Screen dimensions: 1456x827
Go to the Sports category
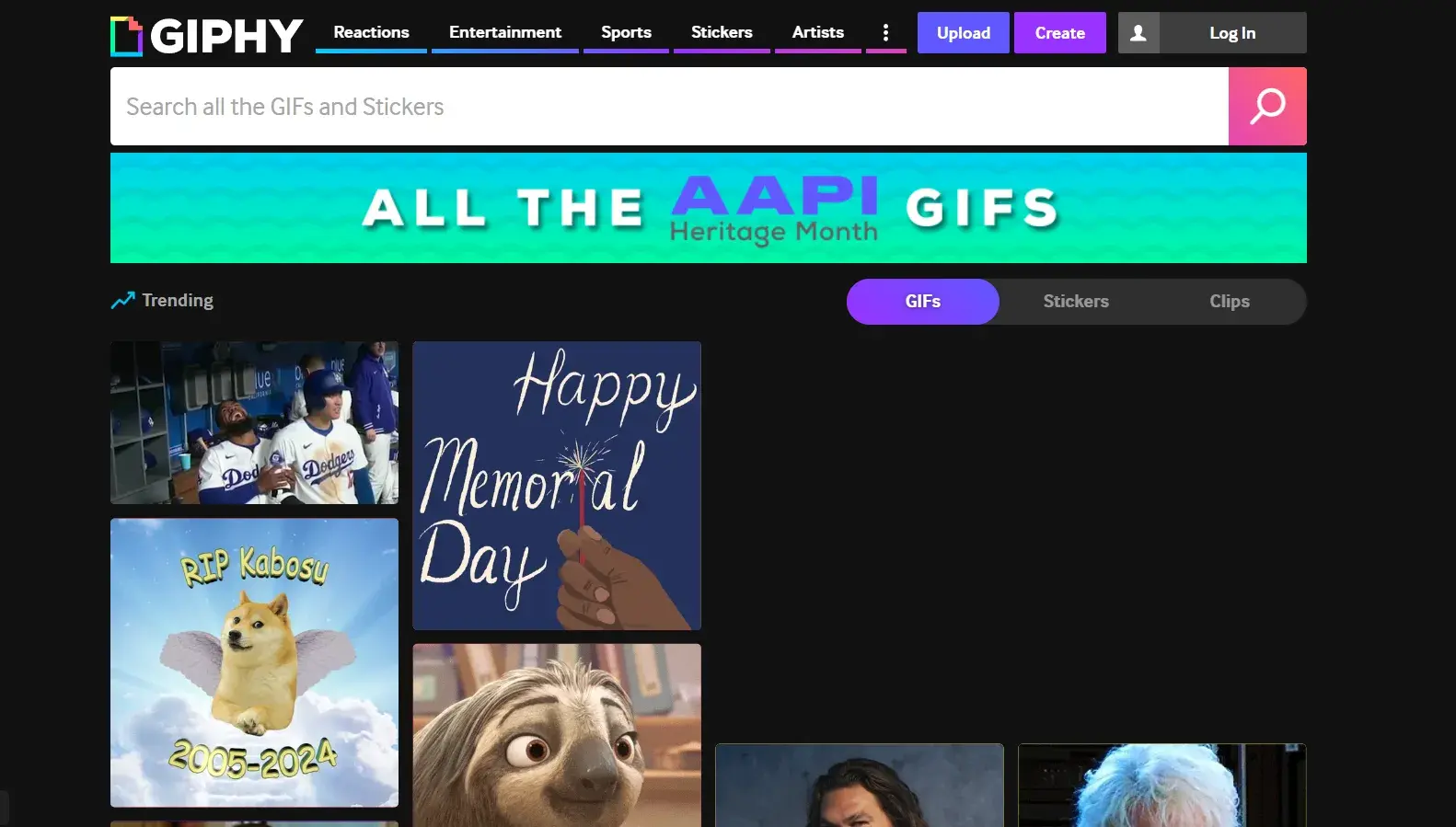(x=626, y=32)
